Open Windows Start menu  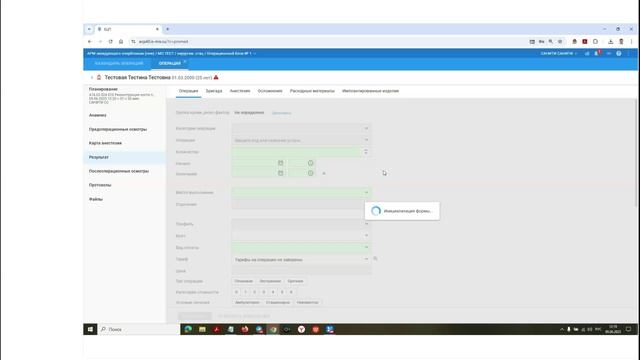point(90,329)
